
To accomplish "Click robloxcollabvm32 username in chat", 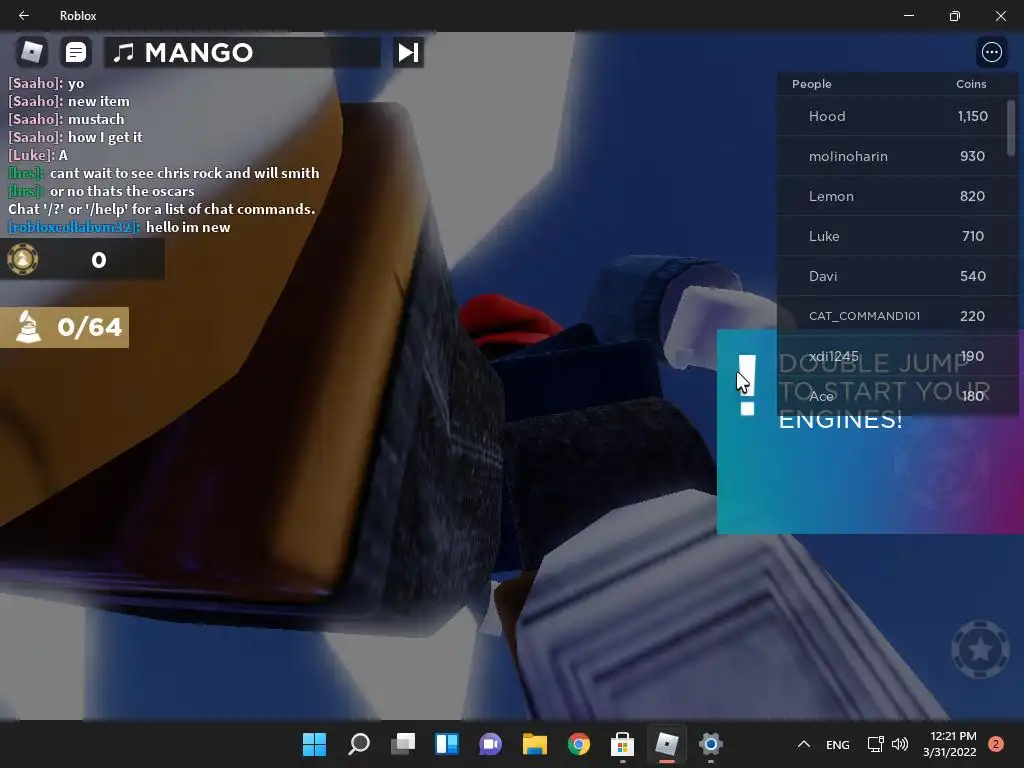I will 73,227.
